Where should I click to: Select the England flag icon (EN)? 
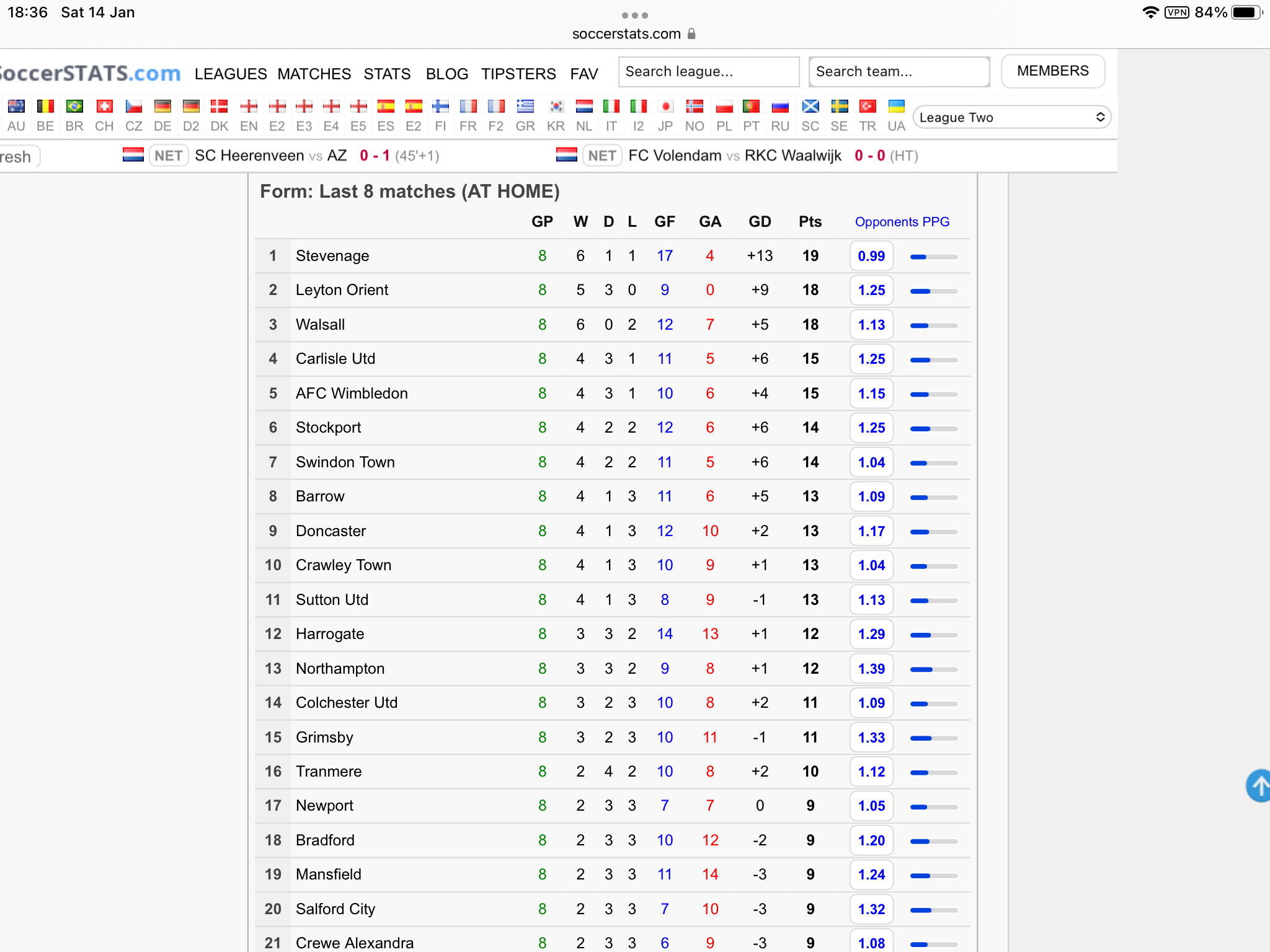point(249,107)
